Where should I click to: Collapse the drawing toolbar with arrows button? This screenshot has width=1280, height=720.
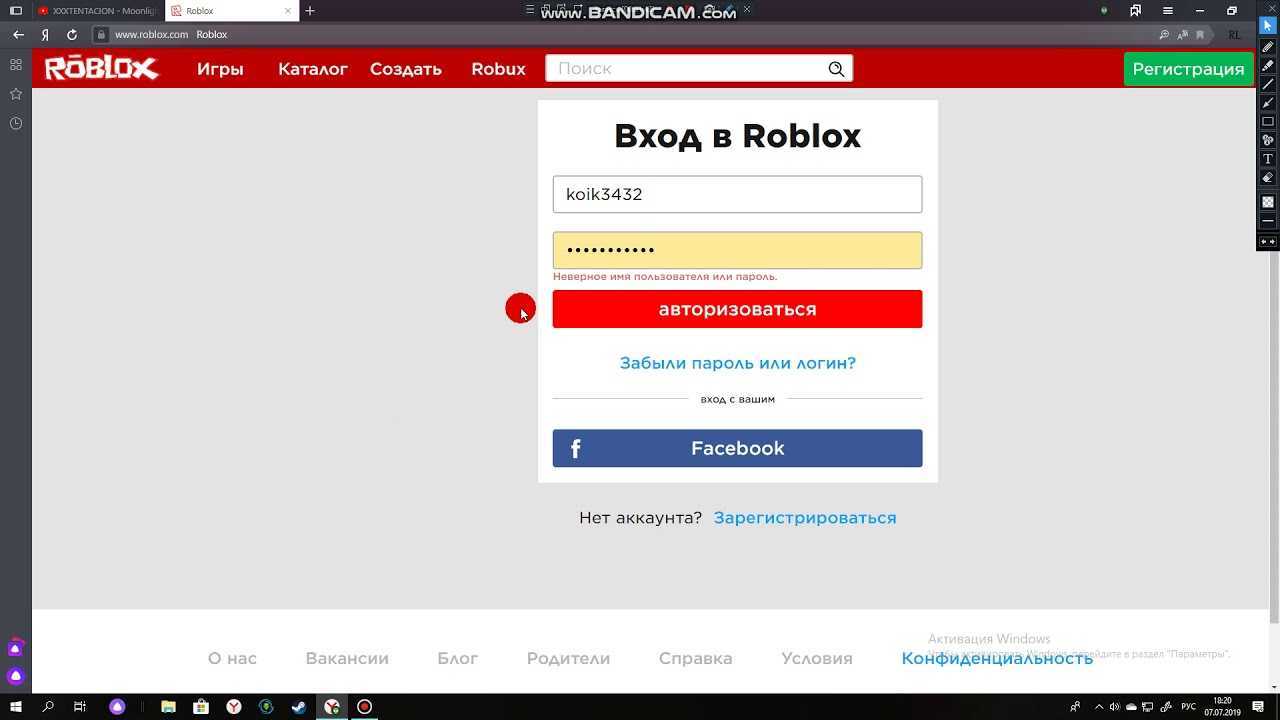(1267, 242)
